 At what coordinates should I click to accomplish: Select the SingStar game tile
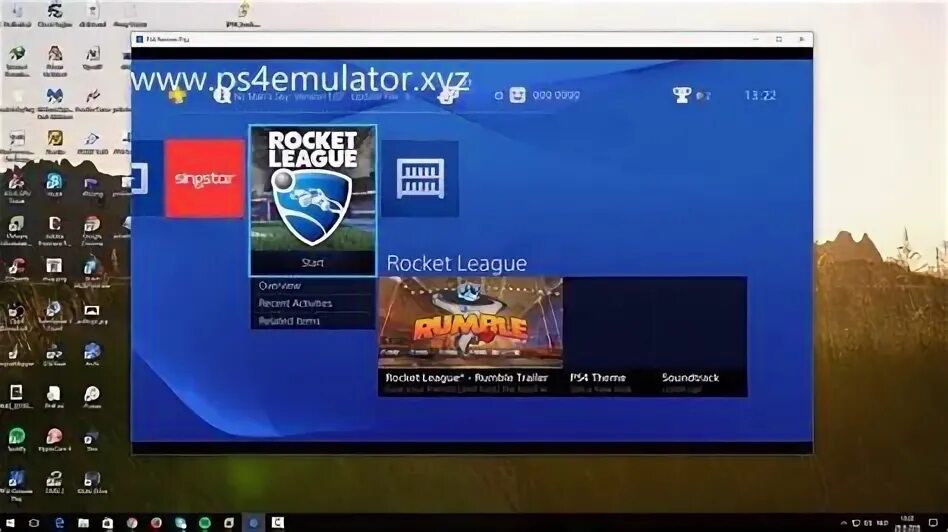205,178
